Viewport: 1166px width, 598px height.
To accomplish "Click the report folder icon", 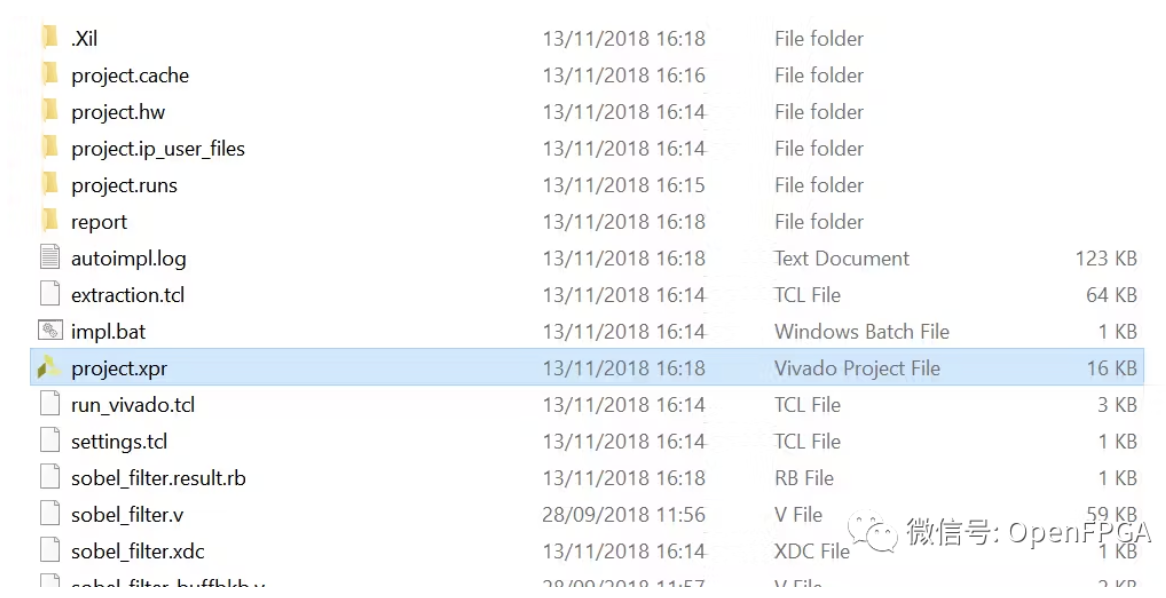I will tap(50, 221).
